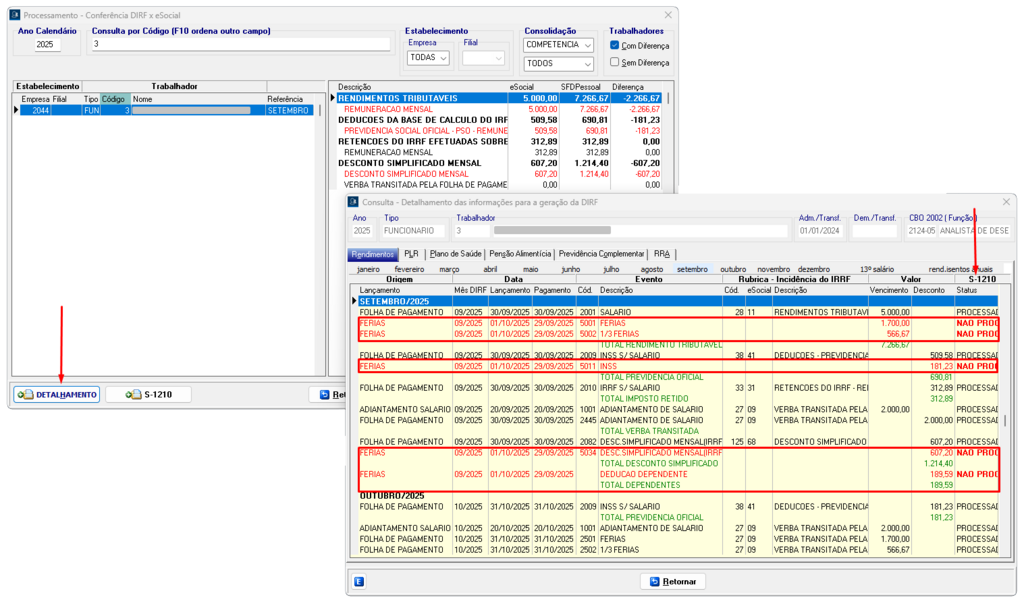Click row pointer arrow beside SETEMBRO/2025
The image size is (1024, 610).
(x=354, y=300)
